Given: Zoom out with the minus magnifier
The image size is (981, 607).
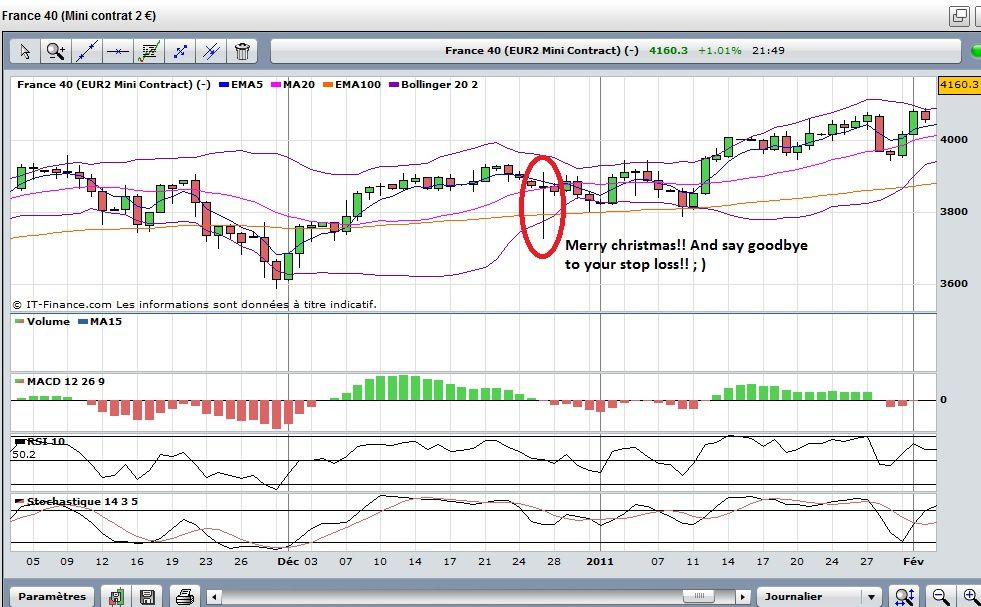Looking at the screenshot, I should (x=940, y=596).
